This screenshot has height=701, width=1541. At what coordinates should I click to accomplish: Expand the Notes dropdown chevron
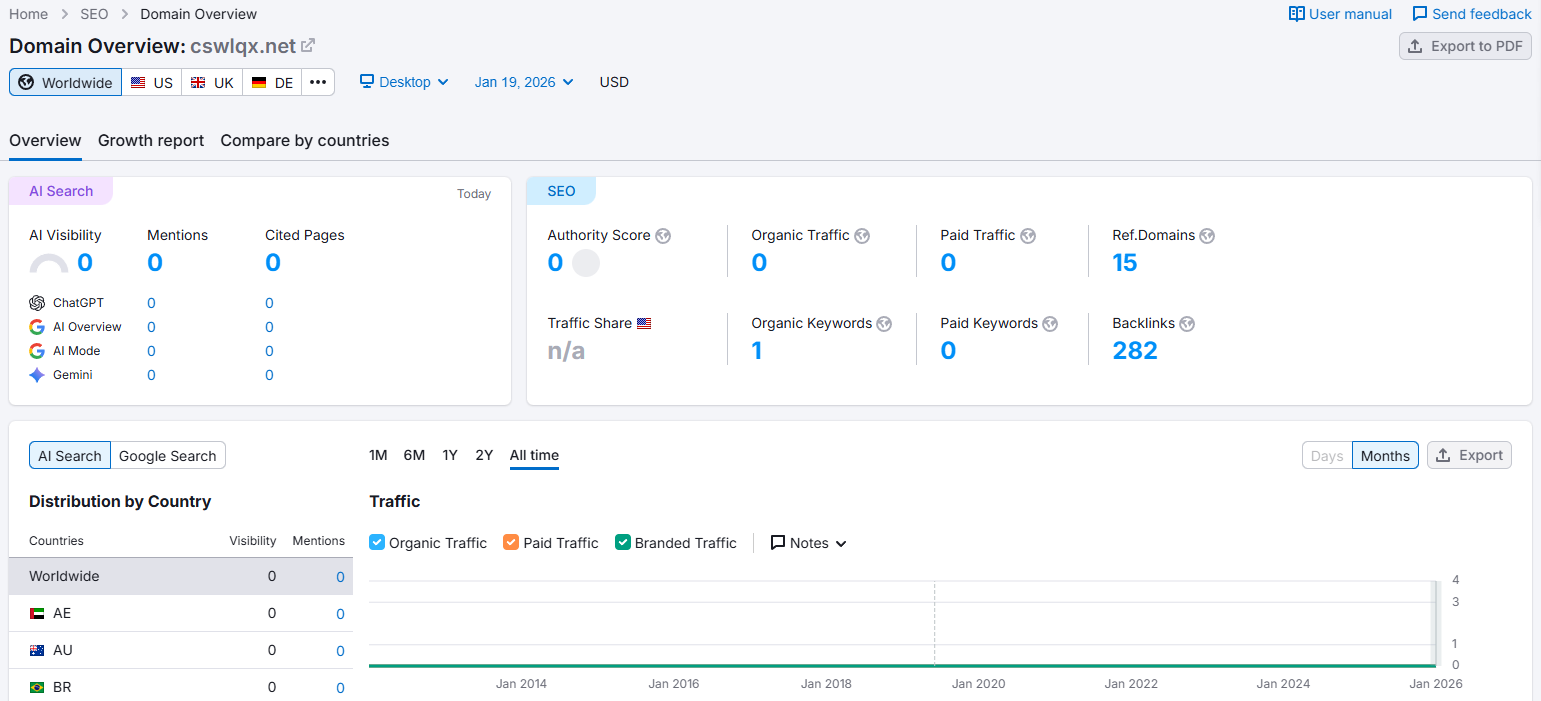[841, 543]
